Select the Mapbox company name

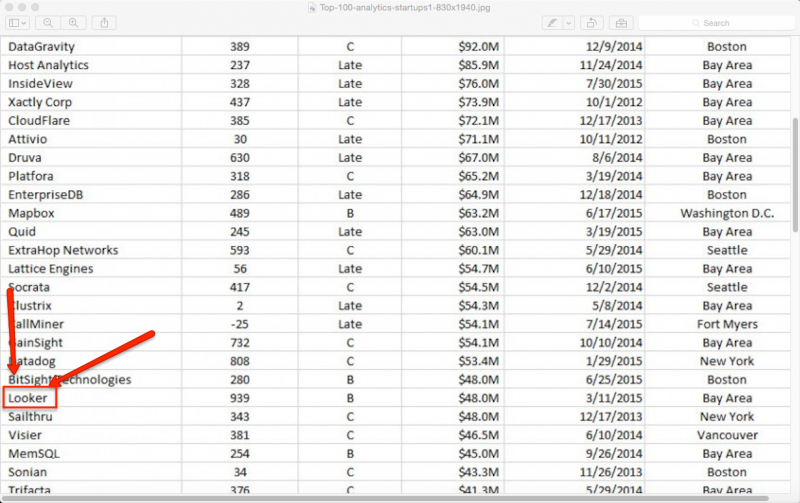[x=31, y=213]
